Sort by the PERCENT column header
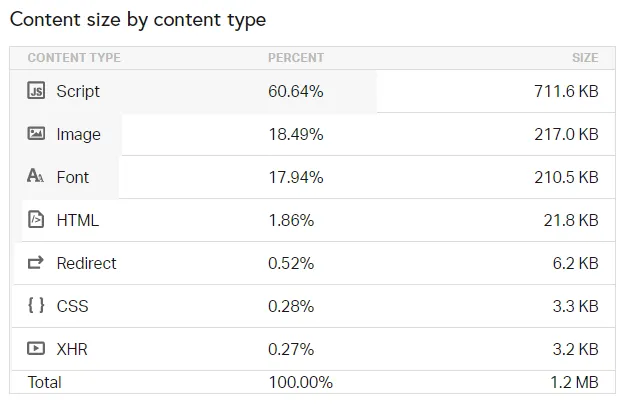 [296, 58]
